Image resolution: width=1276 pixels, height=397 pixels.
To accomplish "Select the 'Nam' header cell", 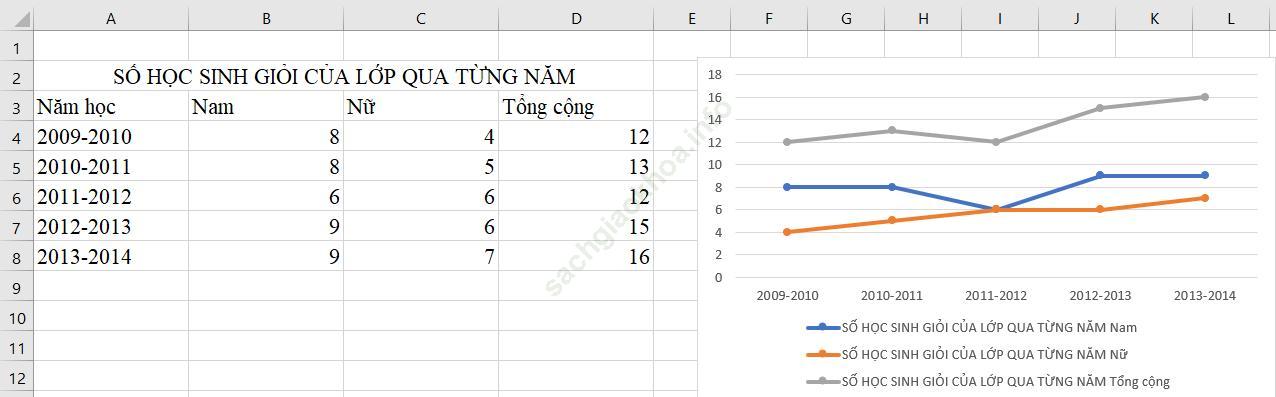I will (265, 106).
